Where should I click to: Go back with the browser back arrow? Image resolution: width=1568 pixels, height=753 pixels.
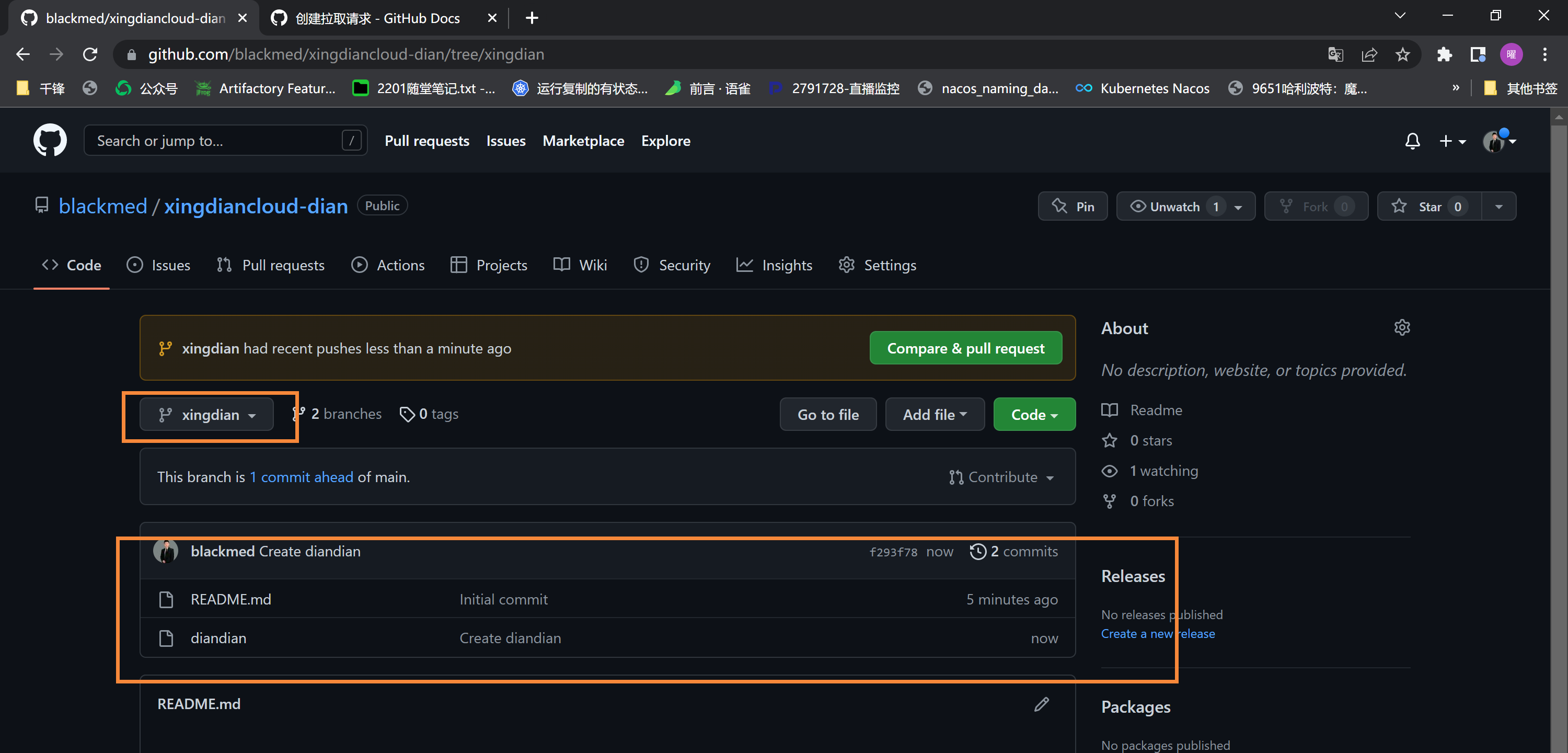(x=23, y=54)
